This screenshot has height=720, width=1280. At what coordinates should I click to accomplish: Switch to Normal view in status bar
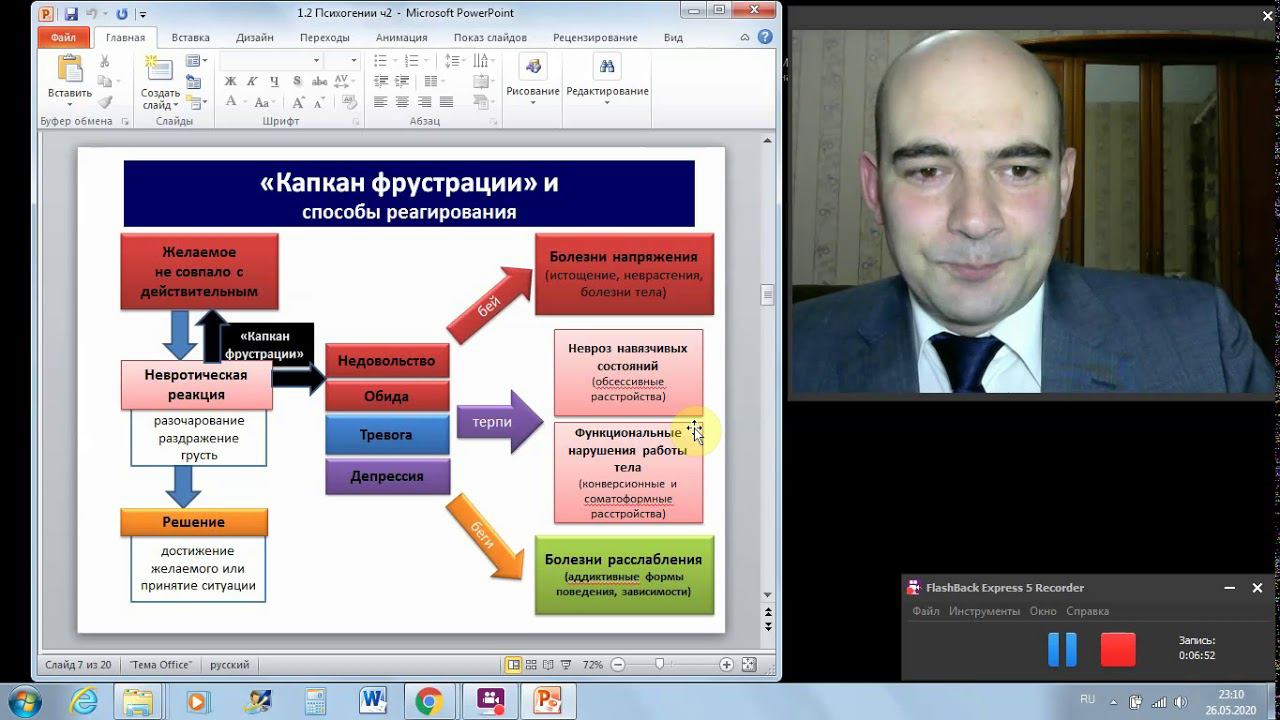coord(513,664)
